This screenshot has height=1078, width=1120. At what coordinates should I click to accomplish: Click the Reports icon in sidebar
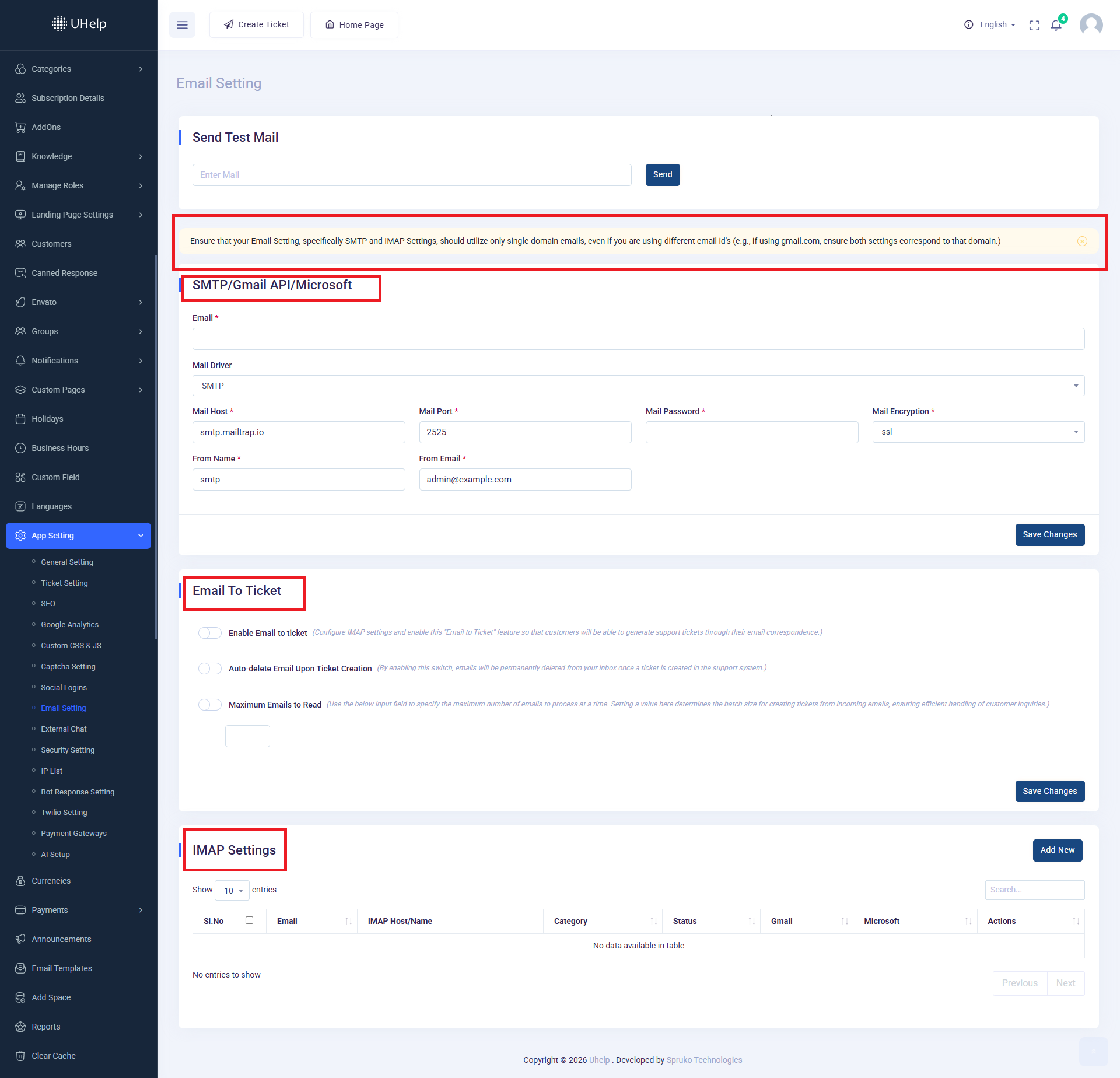click(x=20, y=1027)
